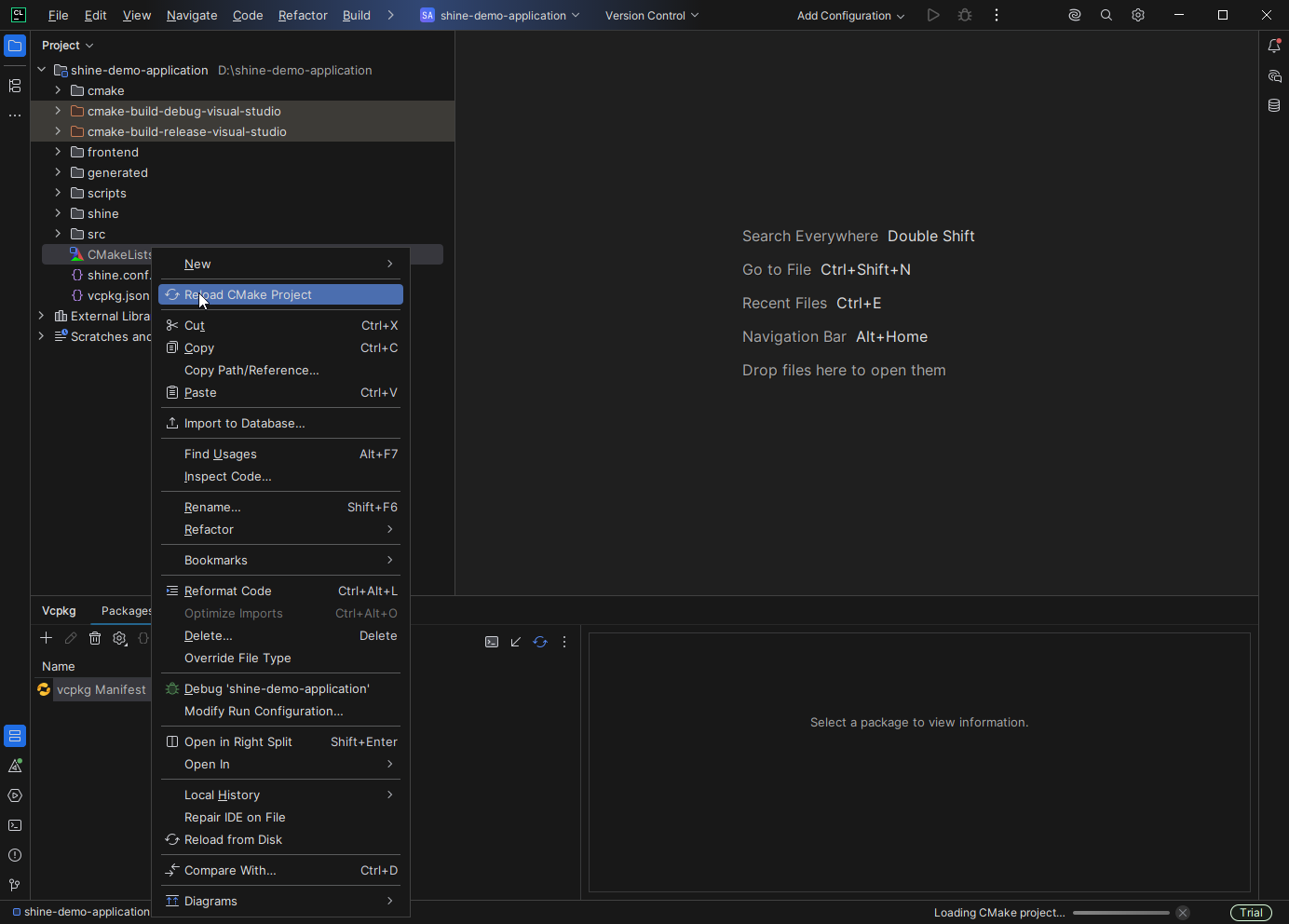
Task: Expand the frontend folder
Action: [x=58, y=152]
